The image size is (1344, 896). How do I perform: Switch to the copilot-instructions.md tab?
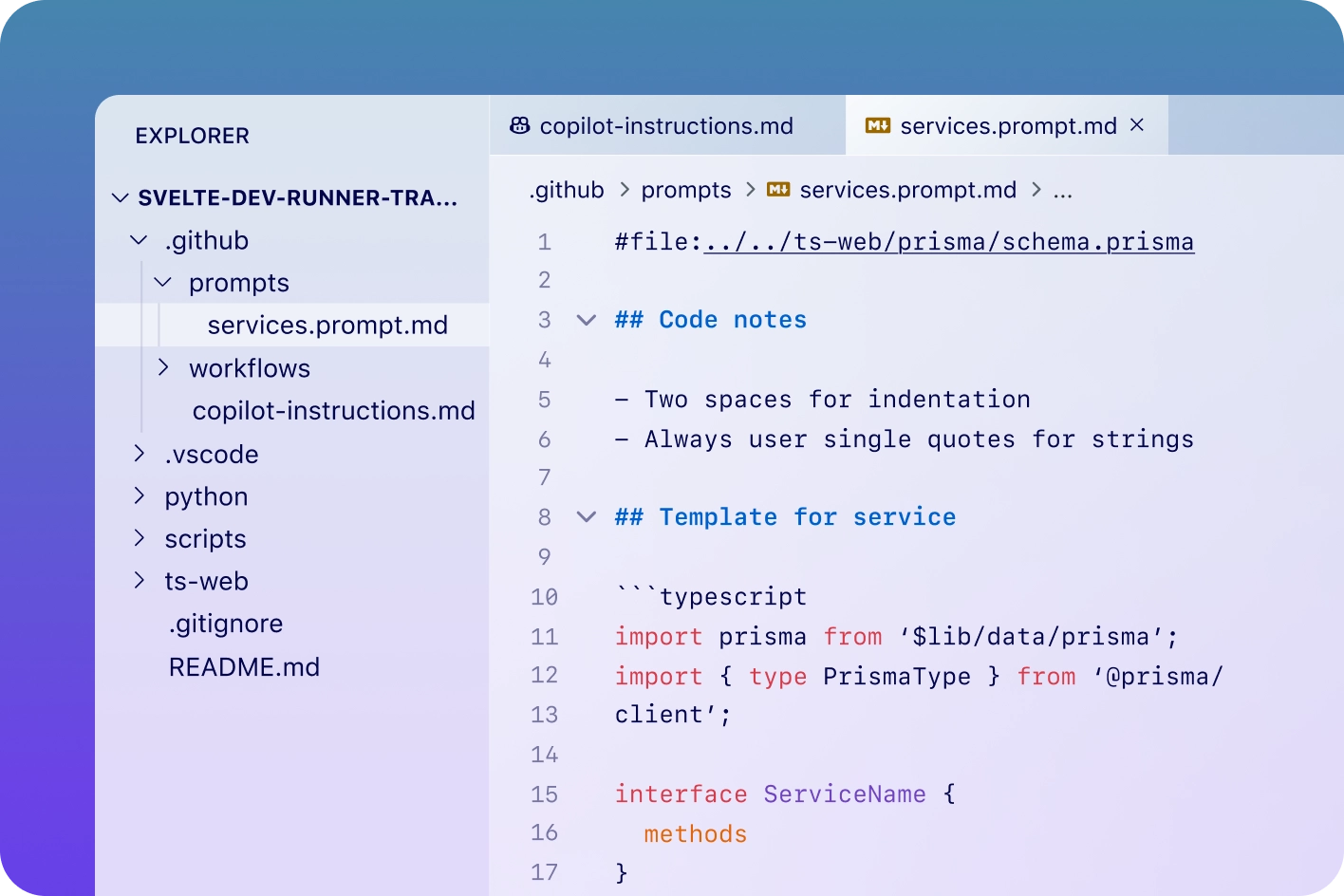coord(667,125)
